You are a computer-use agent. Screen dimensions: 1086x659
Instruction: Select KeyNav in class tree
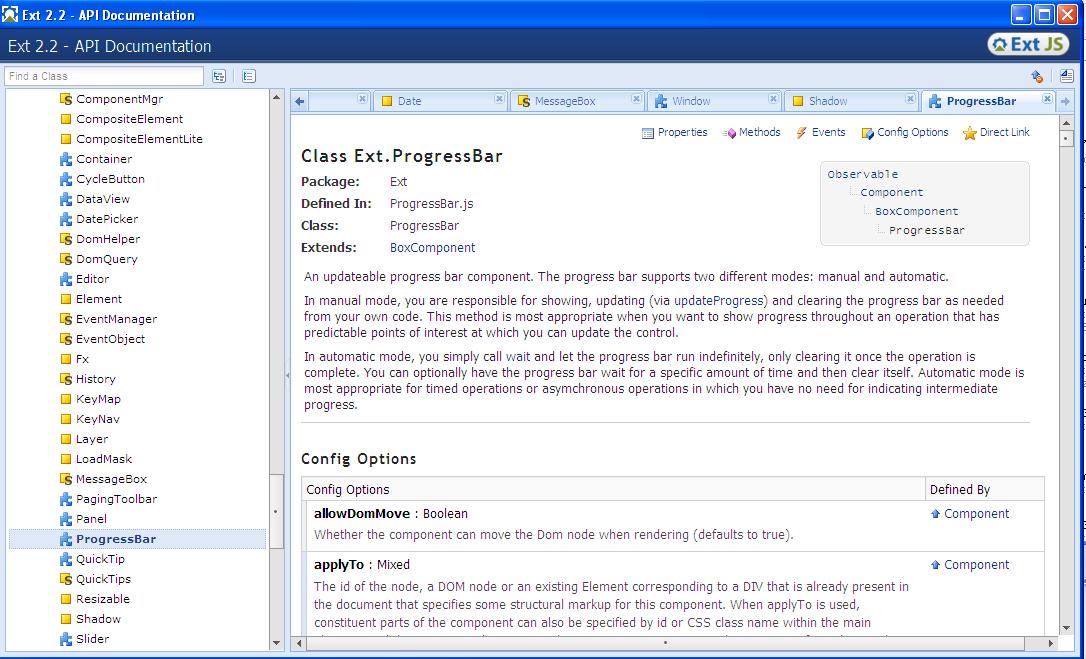click(x=98, y=419)
